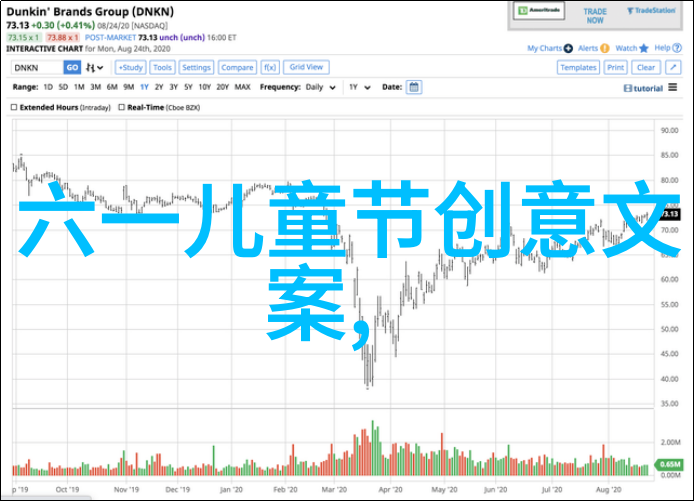Select 9M range
Viewport: 695px width, 502px height.
[x=129, y=87]
